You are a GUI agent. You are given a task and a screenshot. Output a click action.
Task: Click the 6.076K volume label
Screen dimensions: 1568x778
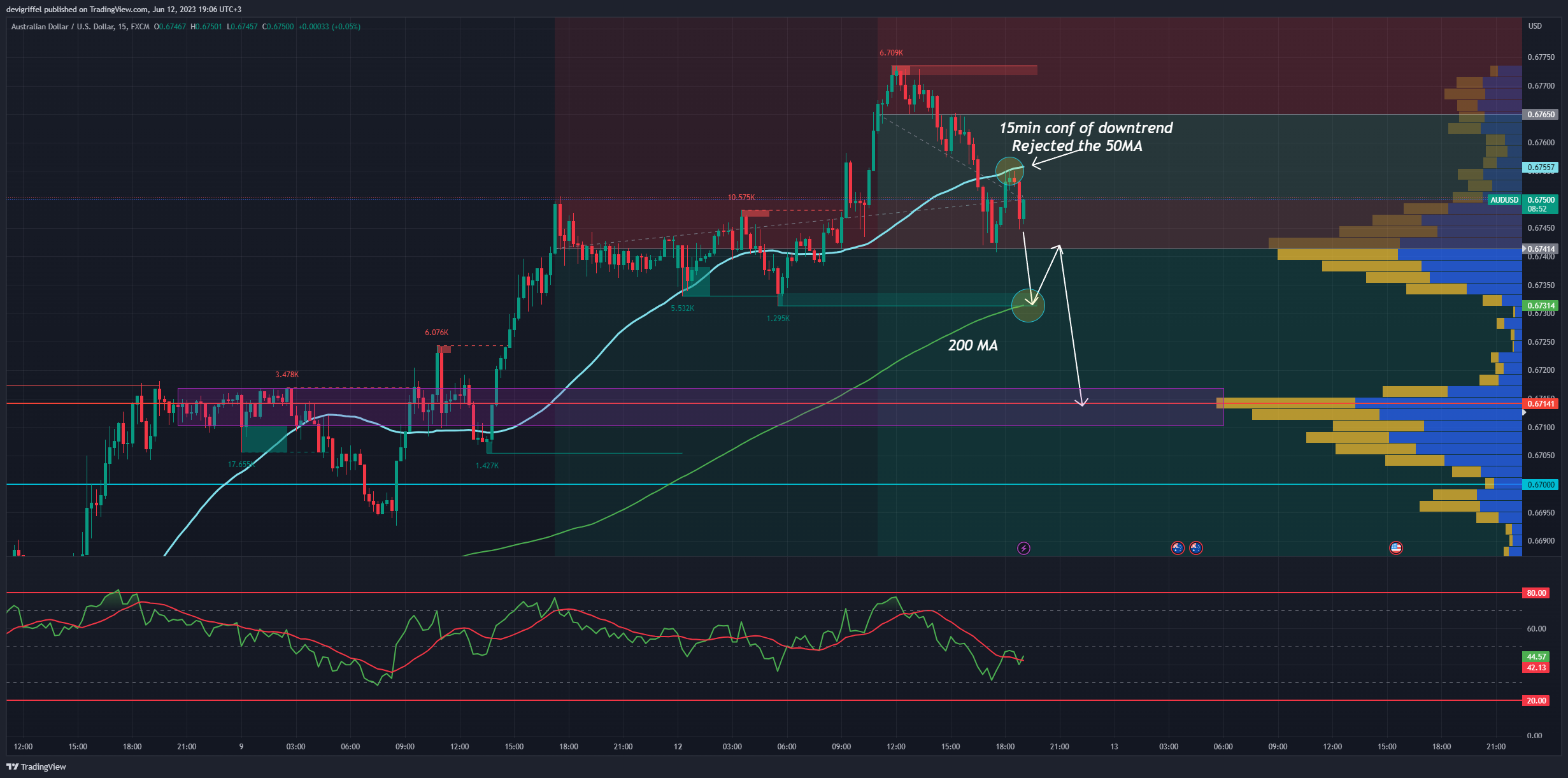[436, 333]
